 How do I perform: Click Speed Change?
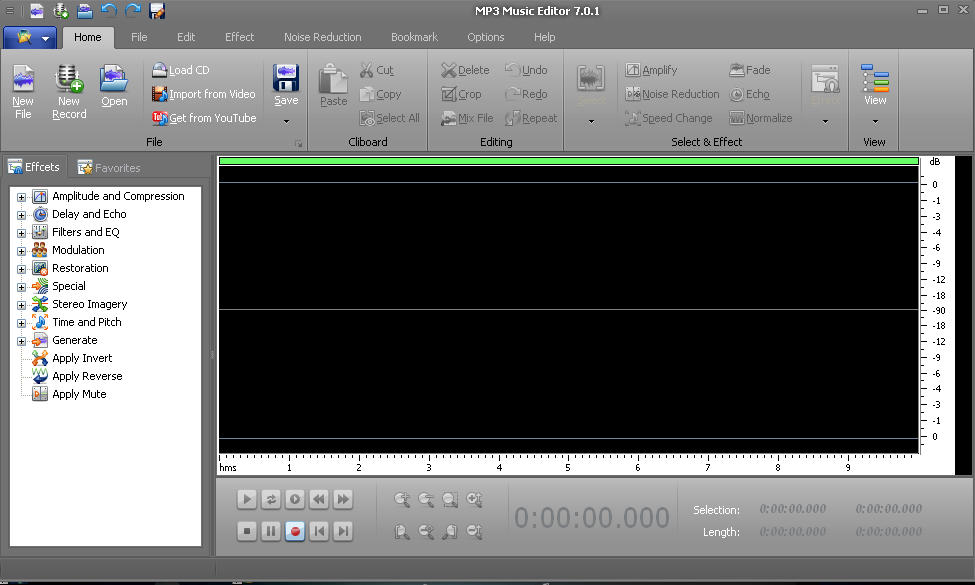(x=669, y=117)
